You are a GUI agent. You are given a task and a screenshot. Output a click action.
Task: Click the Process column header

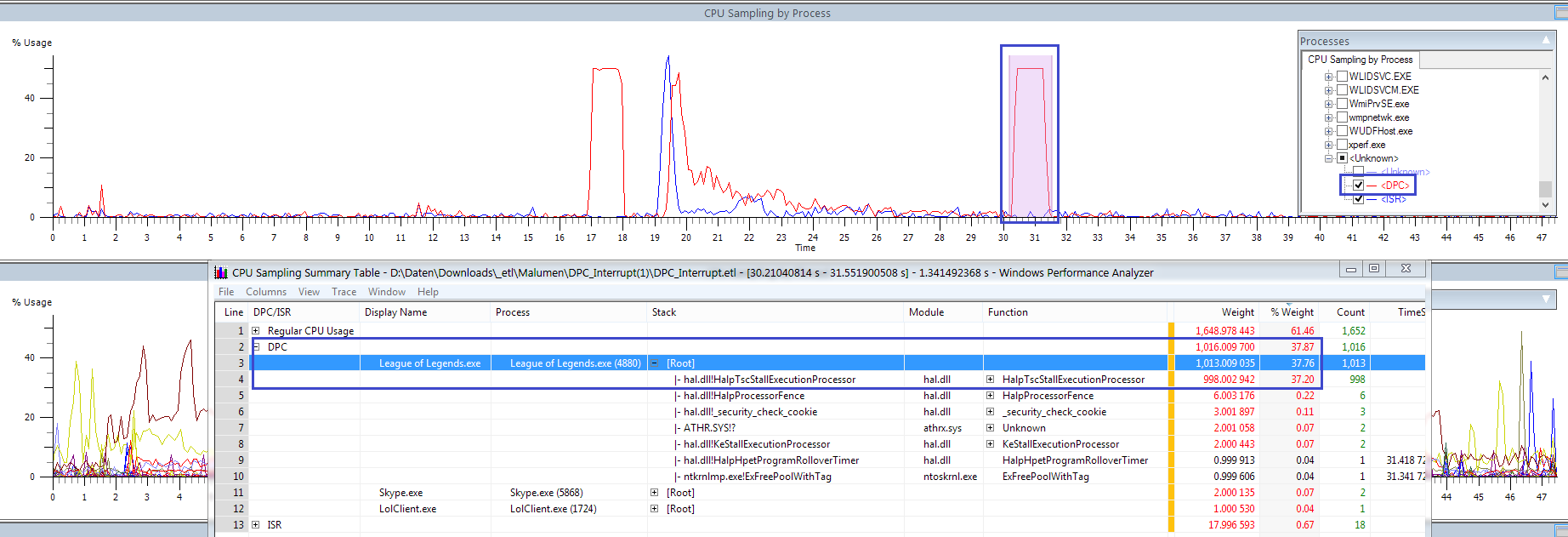point(569,311)
